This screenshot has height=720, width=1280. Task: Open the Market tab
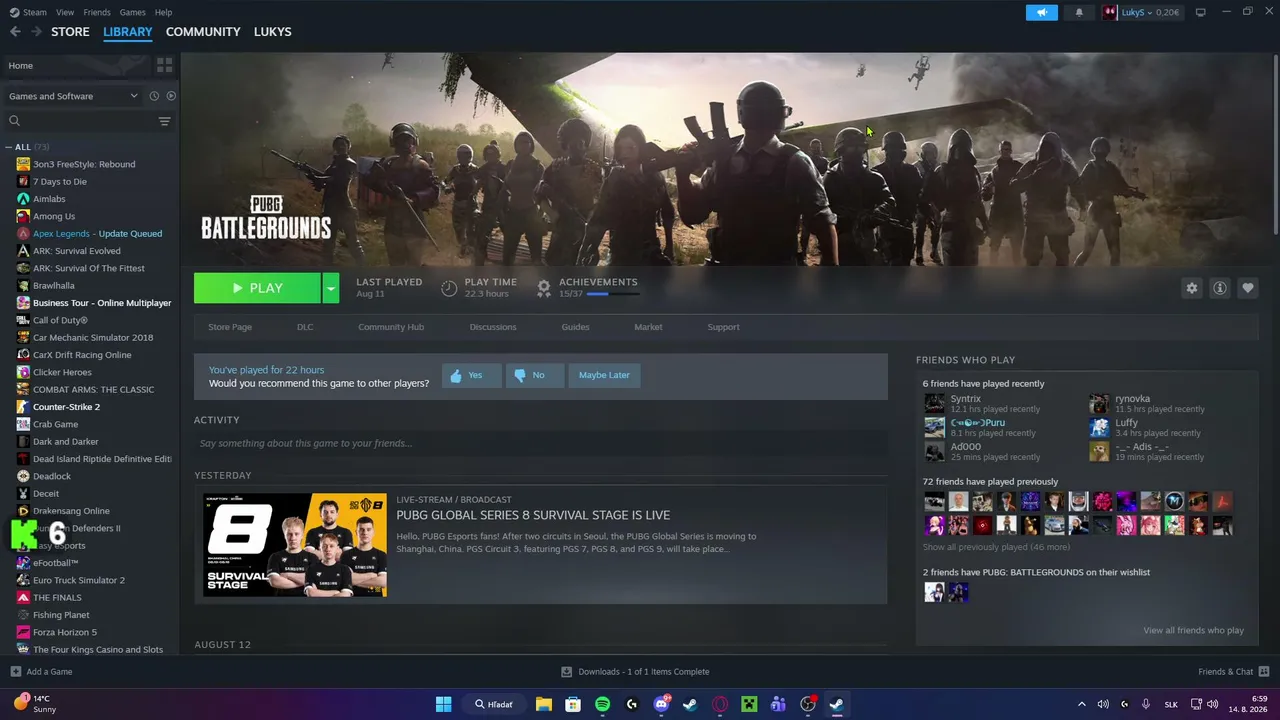648,327
